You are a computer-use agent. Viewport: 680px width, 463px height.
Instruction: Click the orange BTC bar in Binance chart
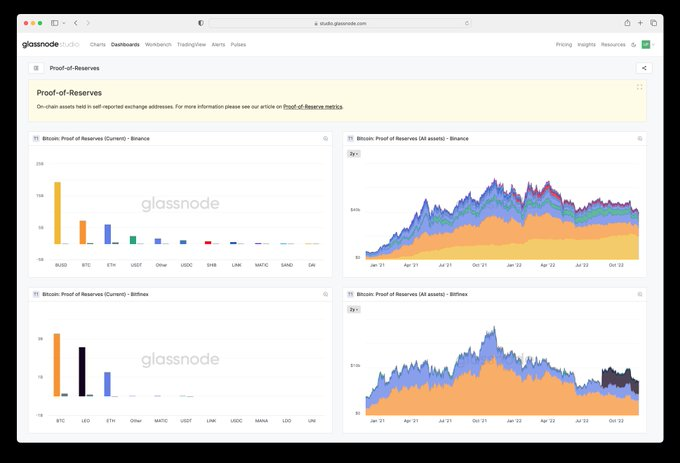(x=82, y=232)
